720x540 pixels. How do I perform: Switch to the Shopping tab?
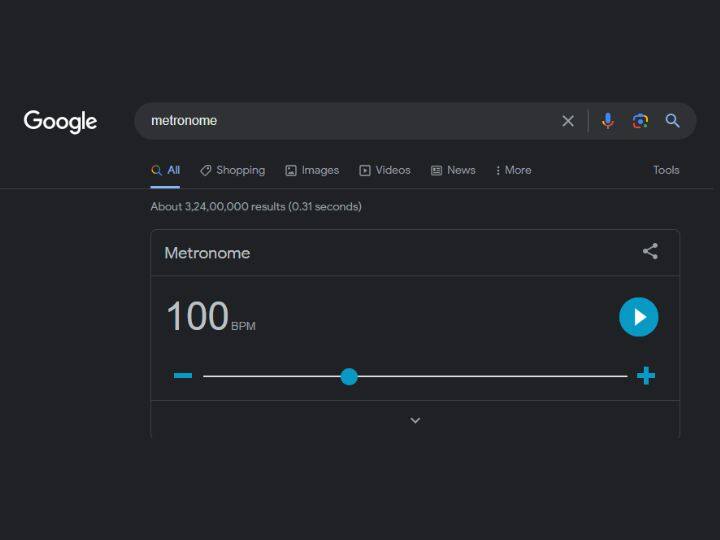[x=233, y=170]
